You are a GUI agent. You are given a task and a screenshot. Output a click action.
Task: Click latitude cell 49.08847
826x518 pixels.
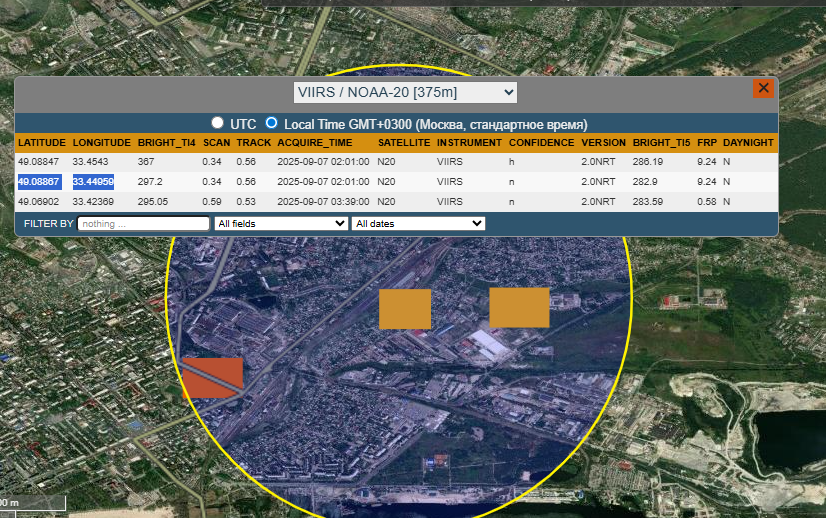[x=38, y=162]
